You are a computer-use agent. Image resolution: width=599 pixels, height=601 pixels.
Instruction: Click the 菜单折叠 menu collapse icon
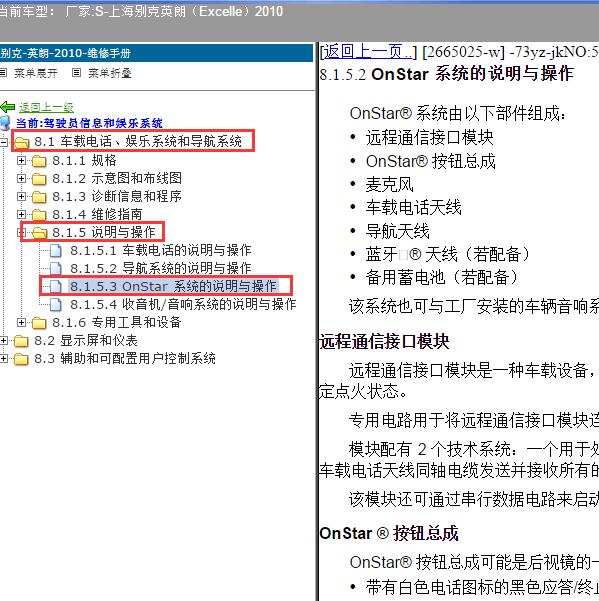coord(76,72)
